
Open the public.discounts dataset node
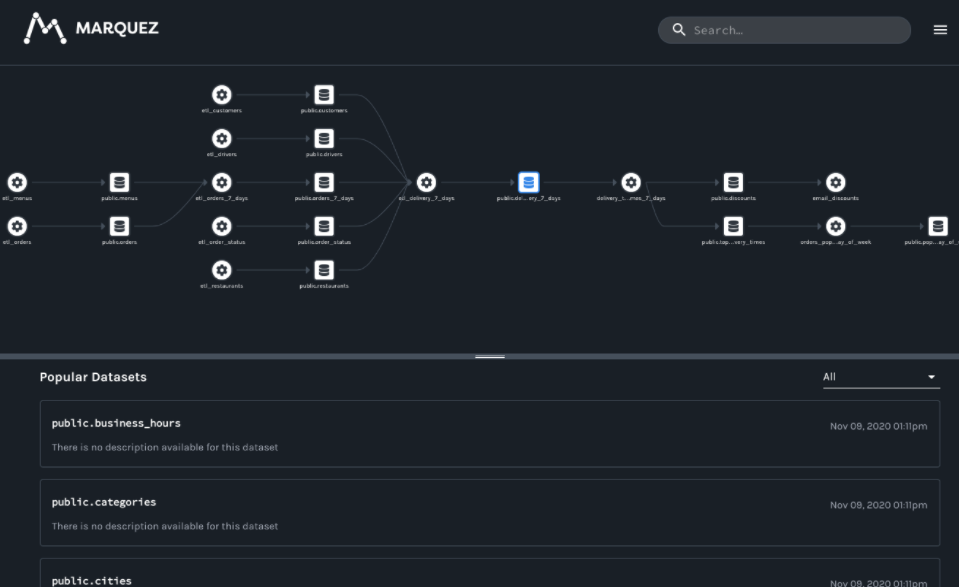[x=733, y=182]
